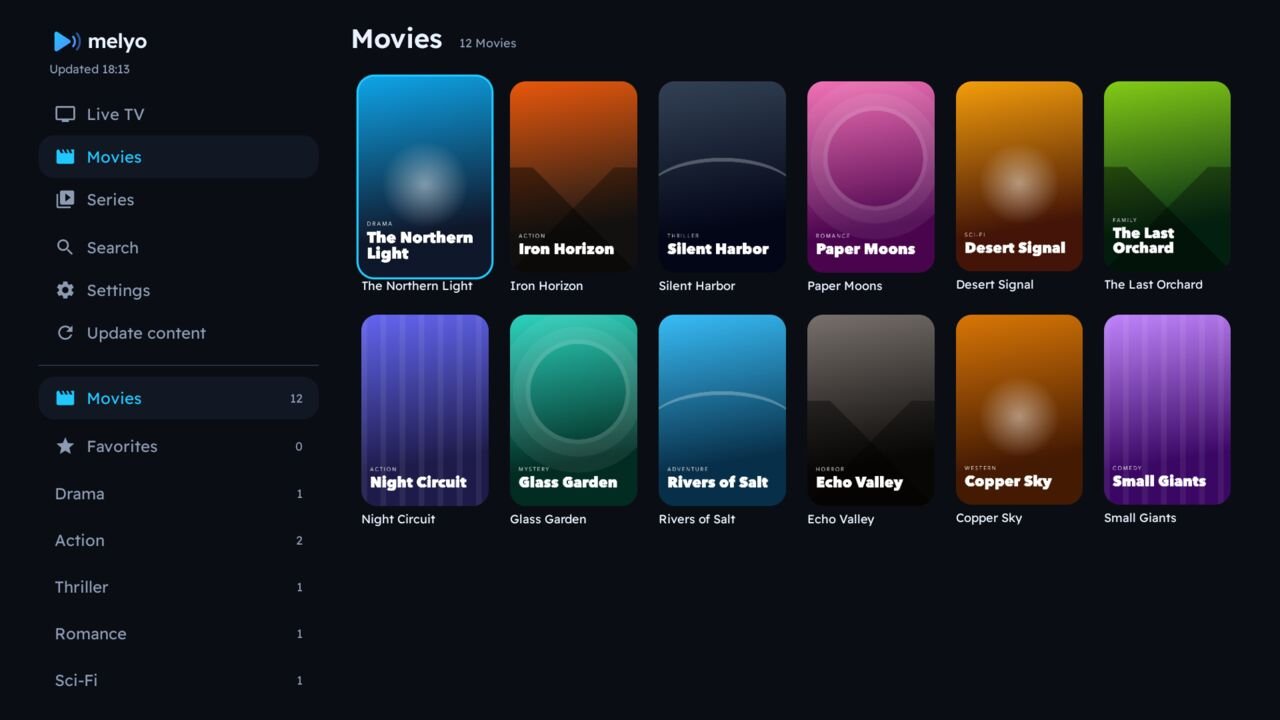Click the Favorites star icon
This screenshot has width=1280, height=720.
click(x=65, y=446)
